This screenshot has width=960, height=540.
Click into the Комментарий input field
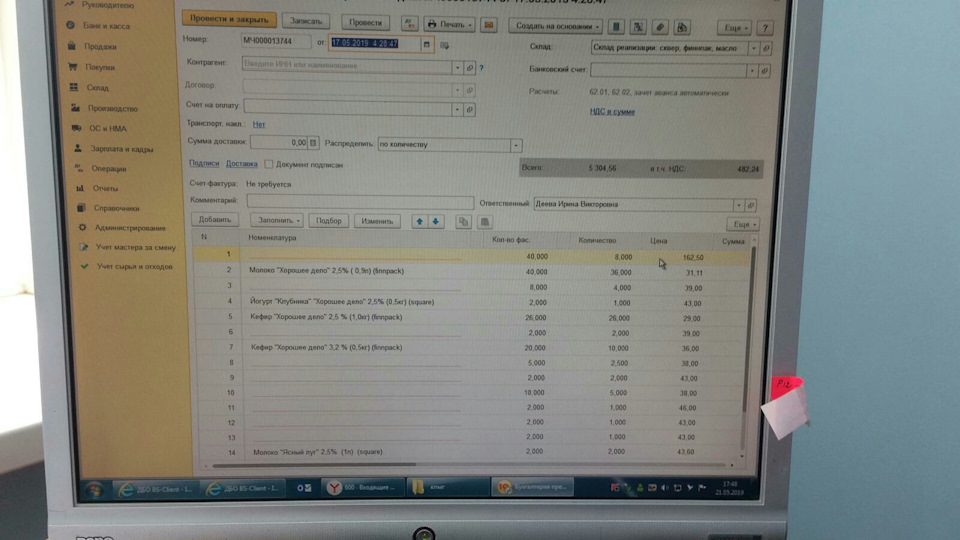coord(360,201)
